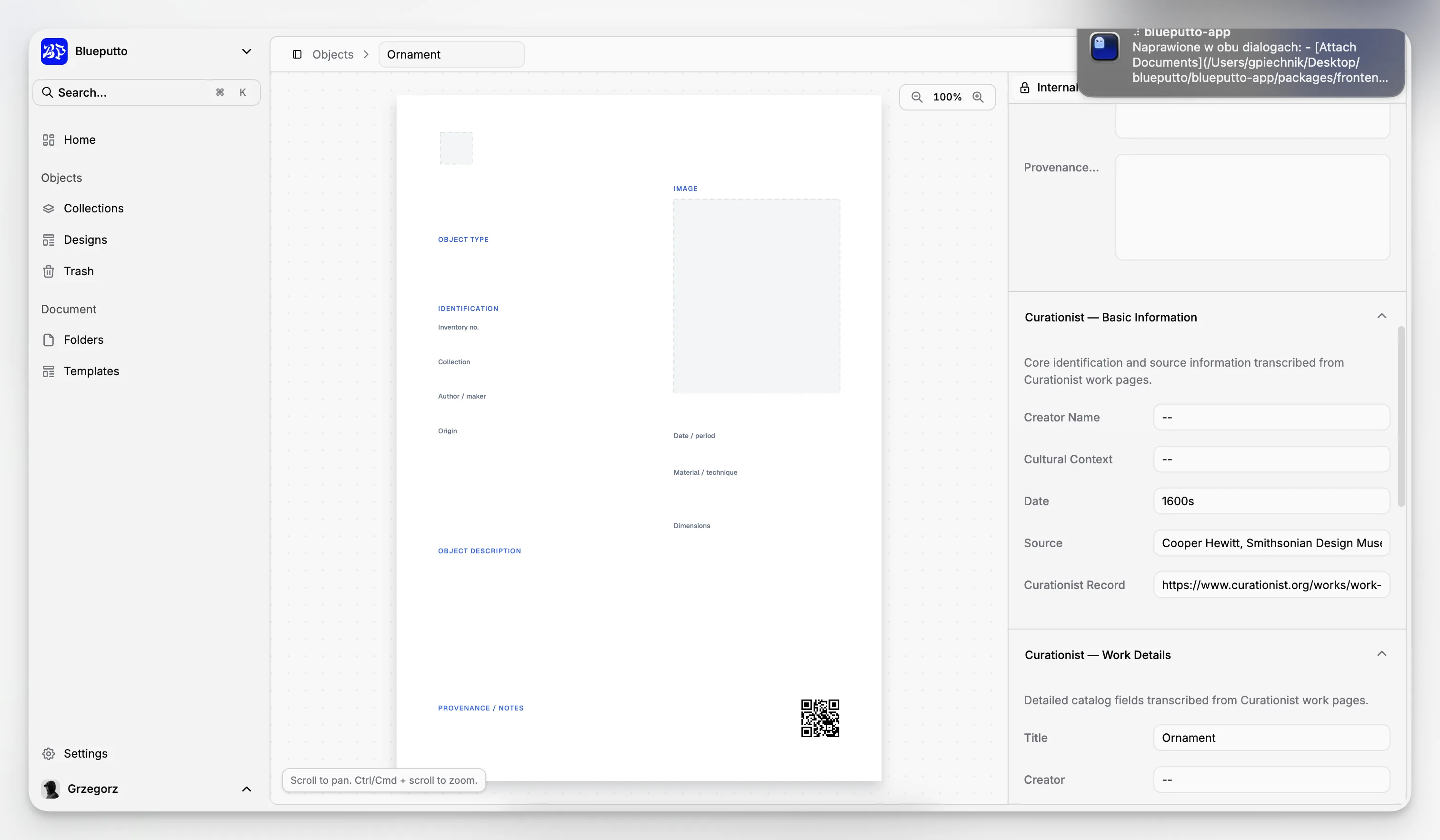Image resolution: width=1440 pixels, height=840 pixels.
Task: Edit the Title field showing Ornament
Action: click(1271, 738)
